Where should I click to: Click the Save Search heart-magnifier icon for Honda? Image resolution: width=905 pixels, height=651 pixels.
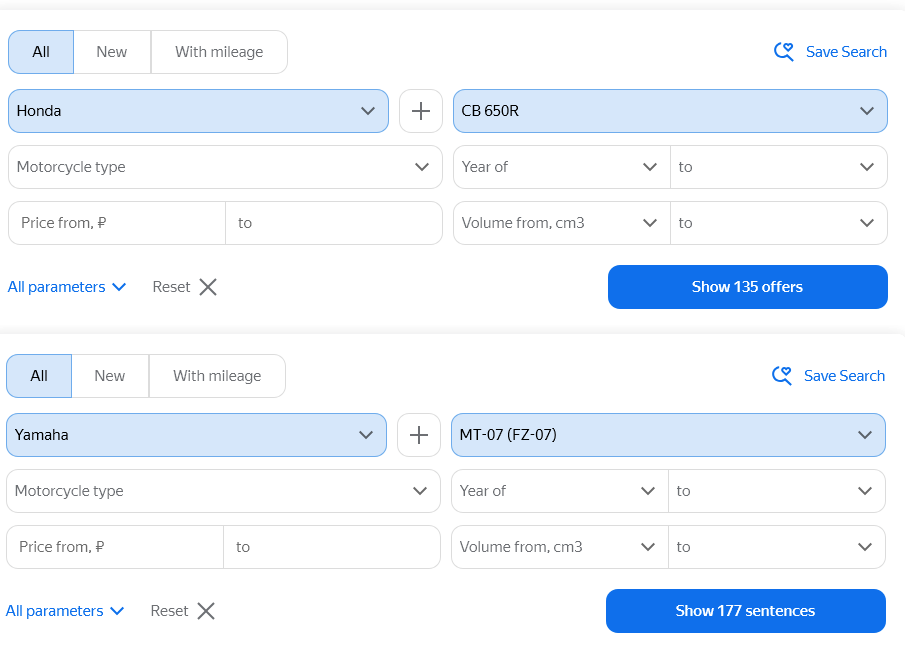click(x=784, y=52)
